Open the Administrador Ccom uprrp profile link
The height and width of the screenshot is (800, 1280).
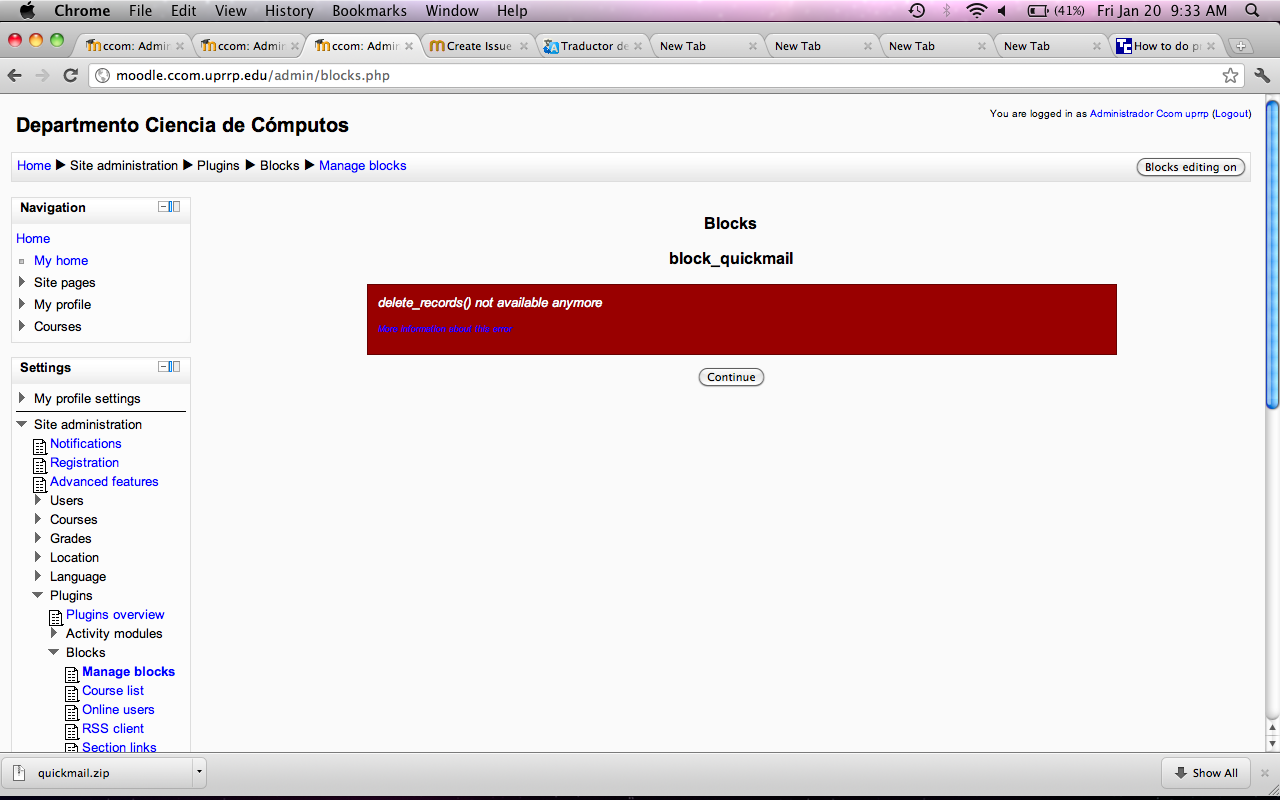[1150, 114]
